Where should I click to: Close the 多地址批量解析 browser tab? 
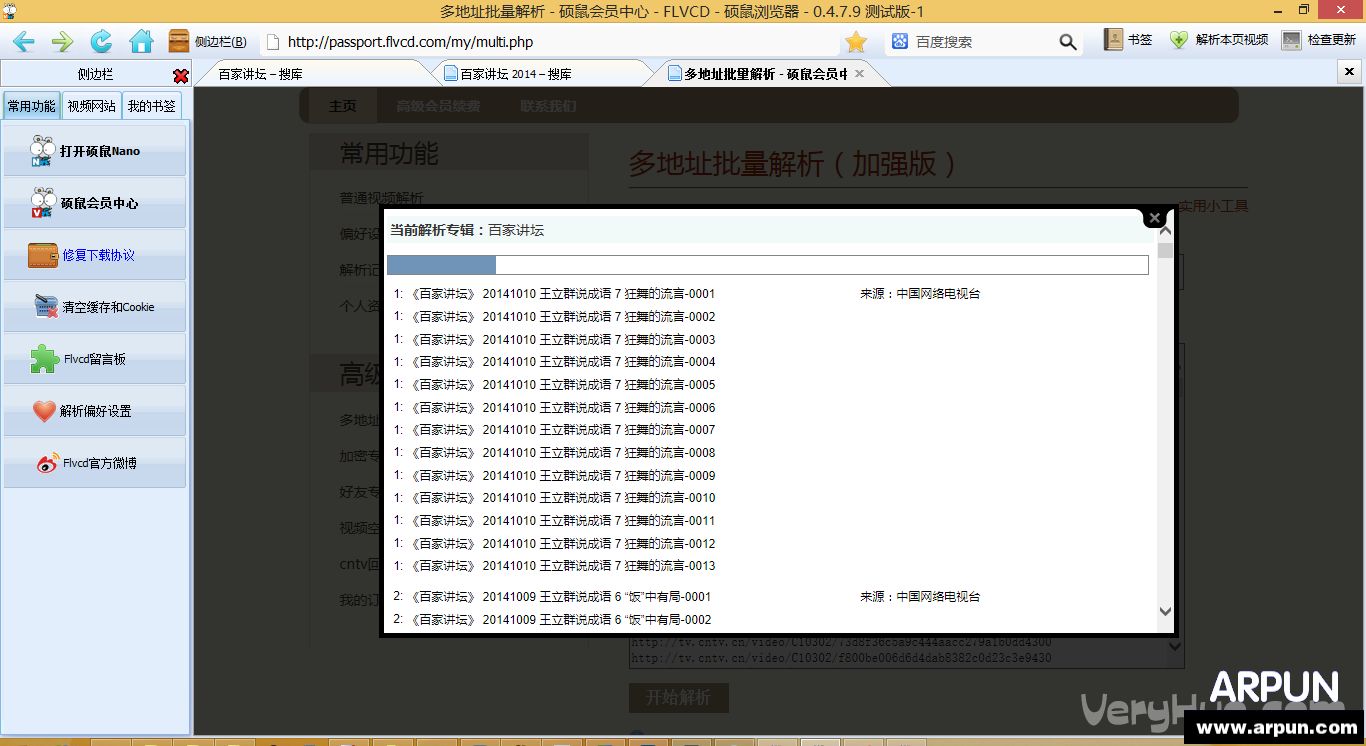(x=859, y=74)
